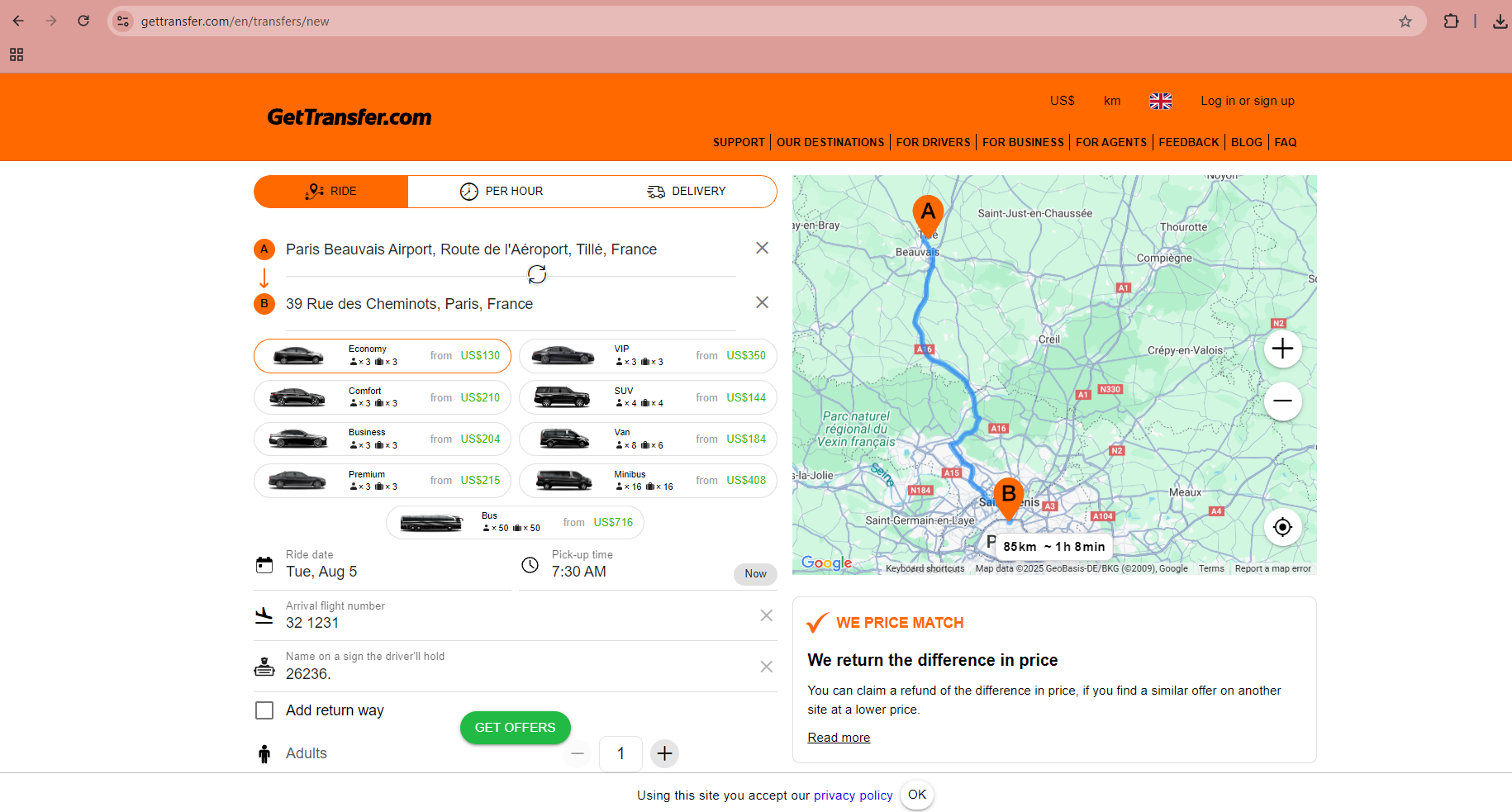
Task: Clear the Paris Beauvais Airport pickup address
Action: pos(762,248)
